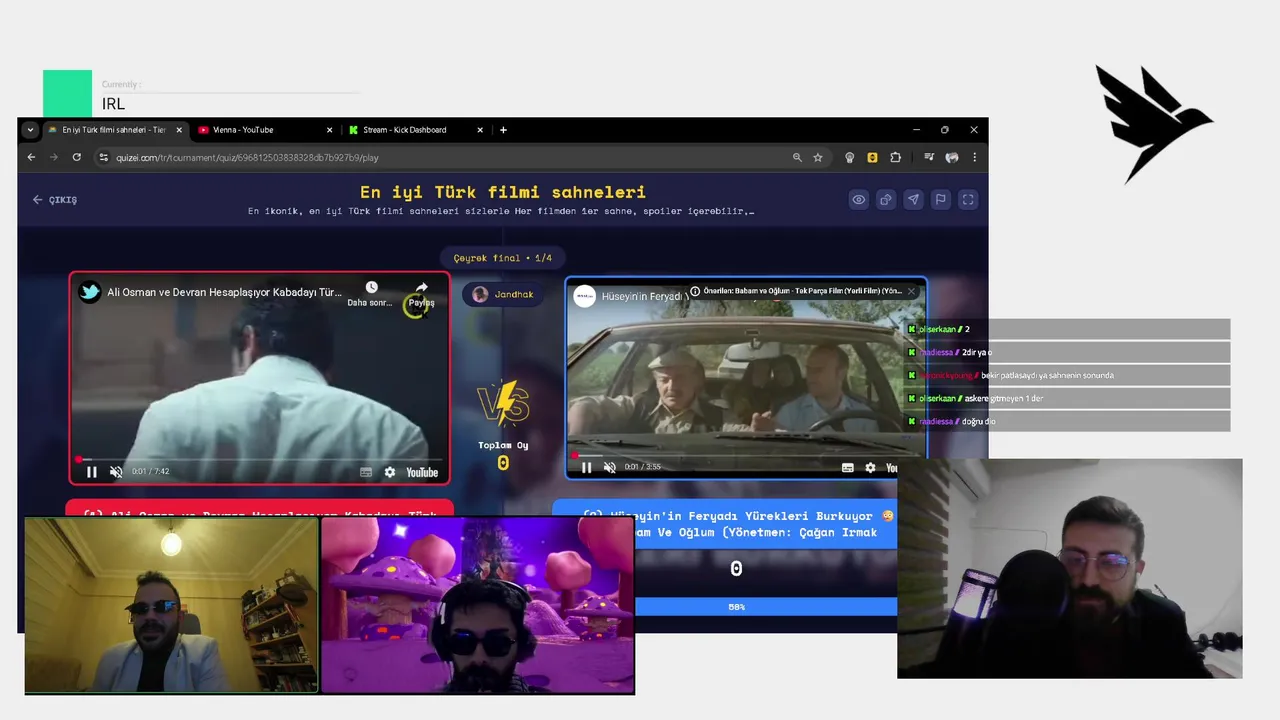Click the zoom magnifier icon in address bar
This screenshot has width=1280, height=720.
pyautogui.click(x=797, y=157)
